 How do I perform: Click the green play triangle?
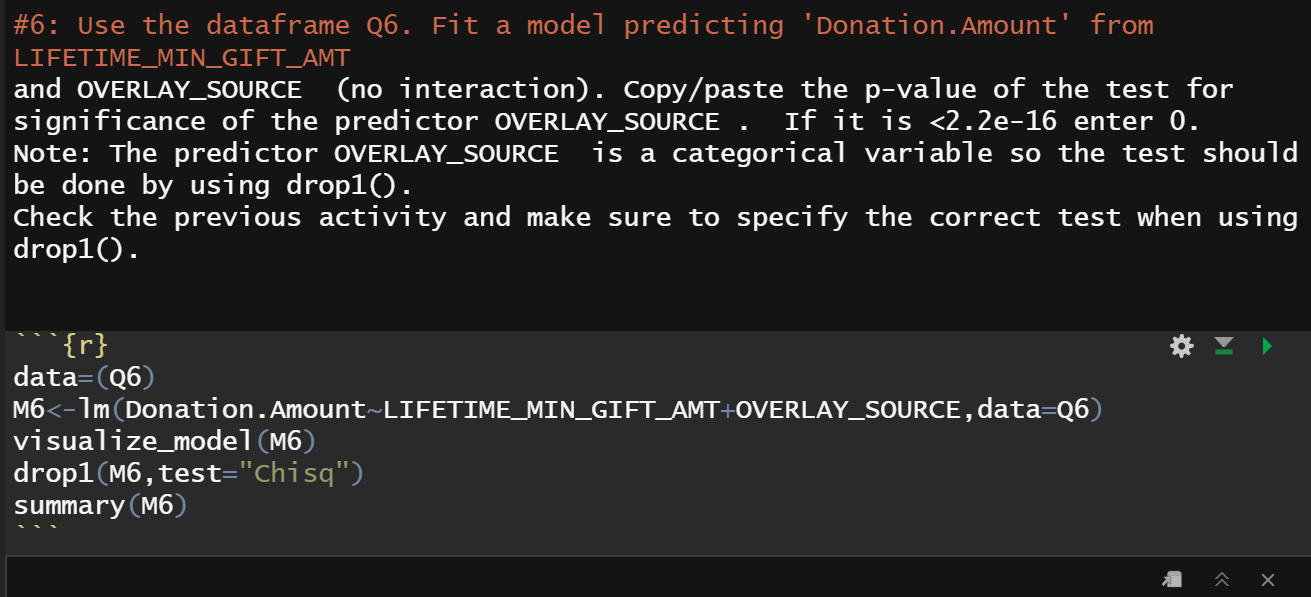point(1266,345)
